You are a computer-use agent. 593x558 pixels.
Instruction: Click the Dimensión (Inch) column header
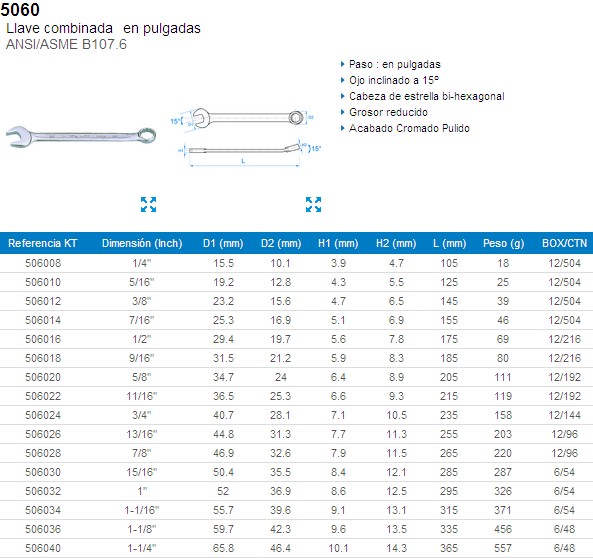pyautogui.click(x=142, y=243)
